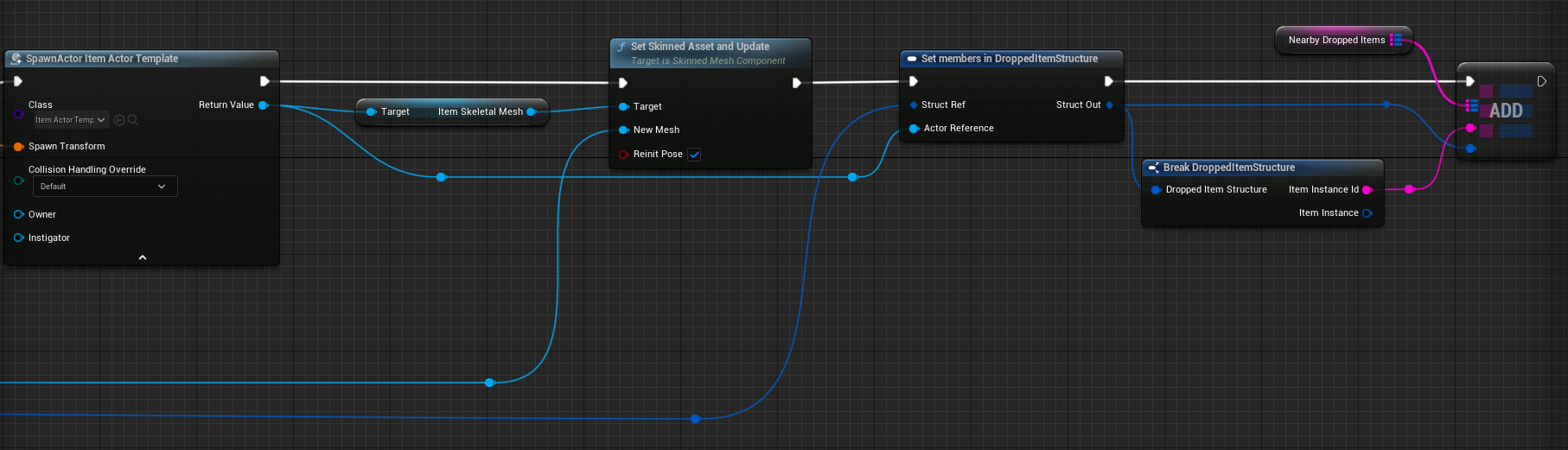This screenshot has width=1568, height=450.
Task: Toggle the Reinit Pose checkbox
Action: tap(694, 155)
